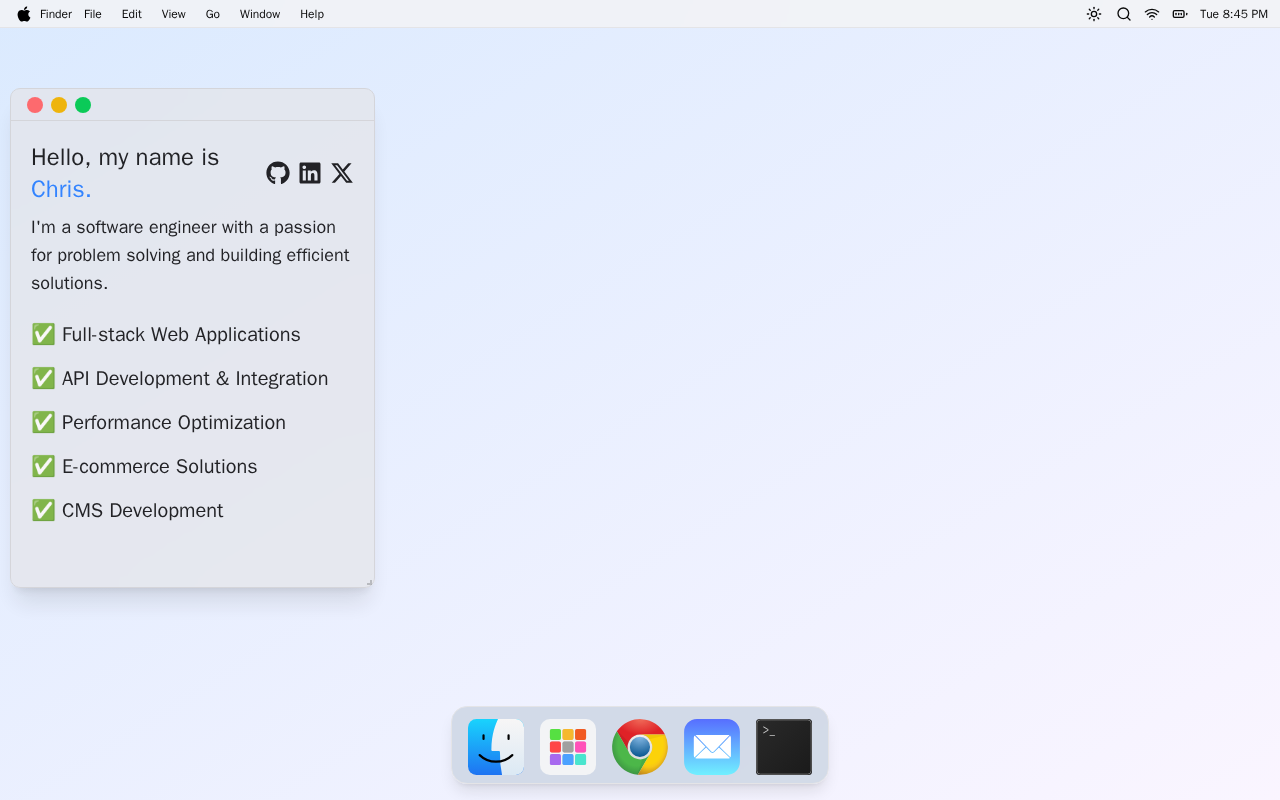Close the portfolio window
This screenshot has width=1280, height=800.
pyautogui.click(x=35, y=105)
